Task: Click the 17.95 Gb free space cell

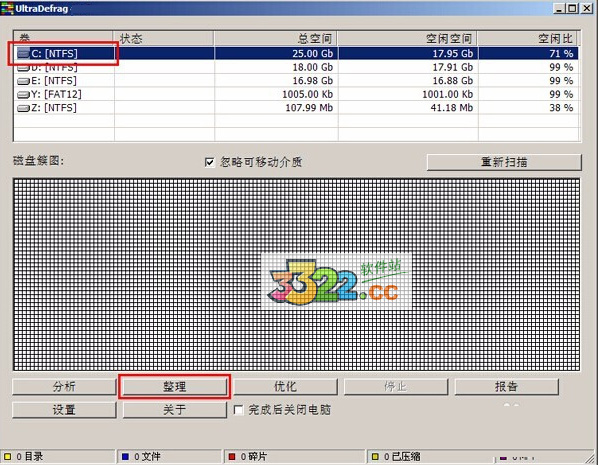Action: coord(408,54)
